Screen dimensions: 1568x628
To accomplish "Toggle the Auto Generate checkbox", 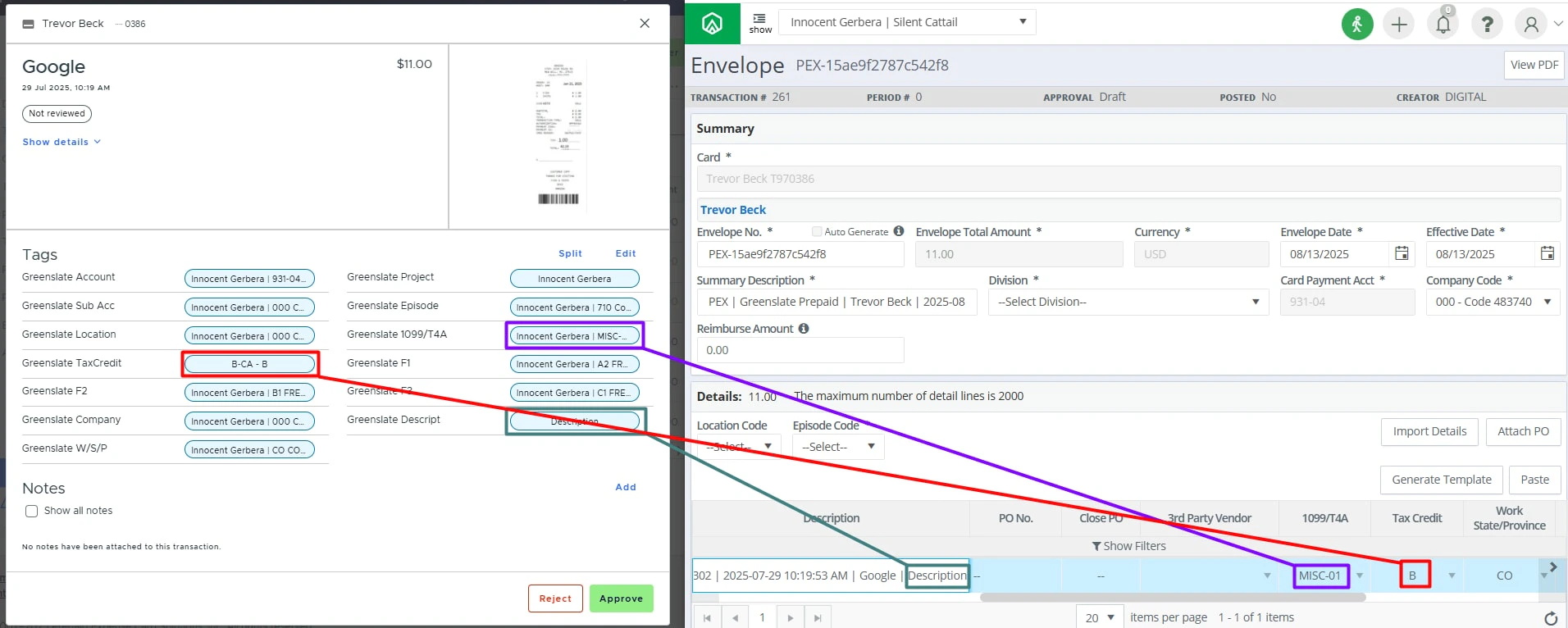I will tap(817, 231).
